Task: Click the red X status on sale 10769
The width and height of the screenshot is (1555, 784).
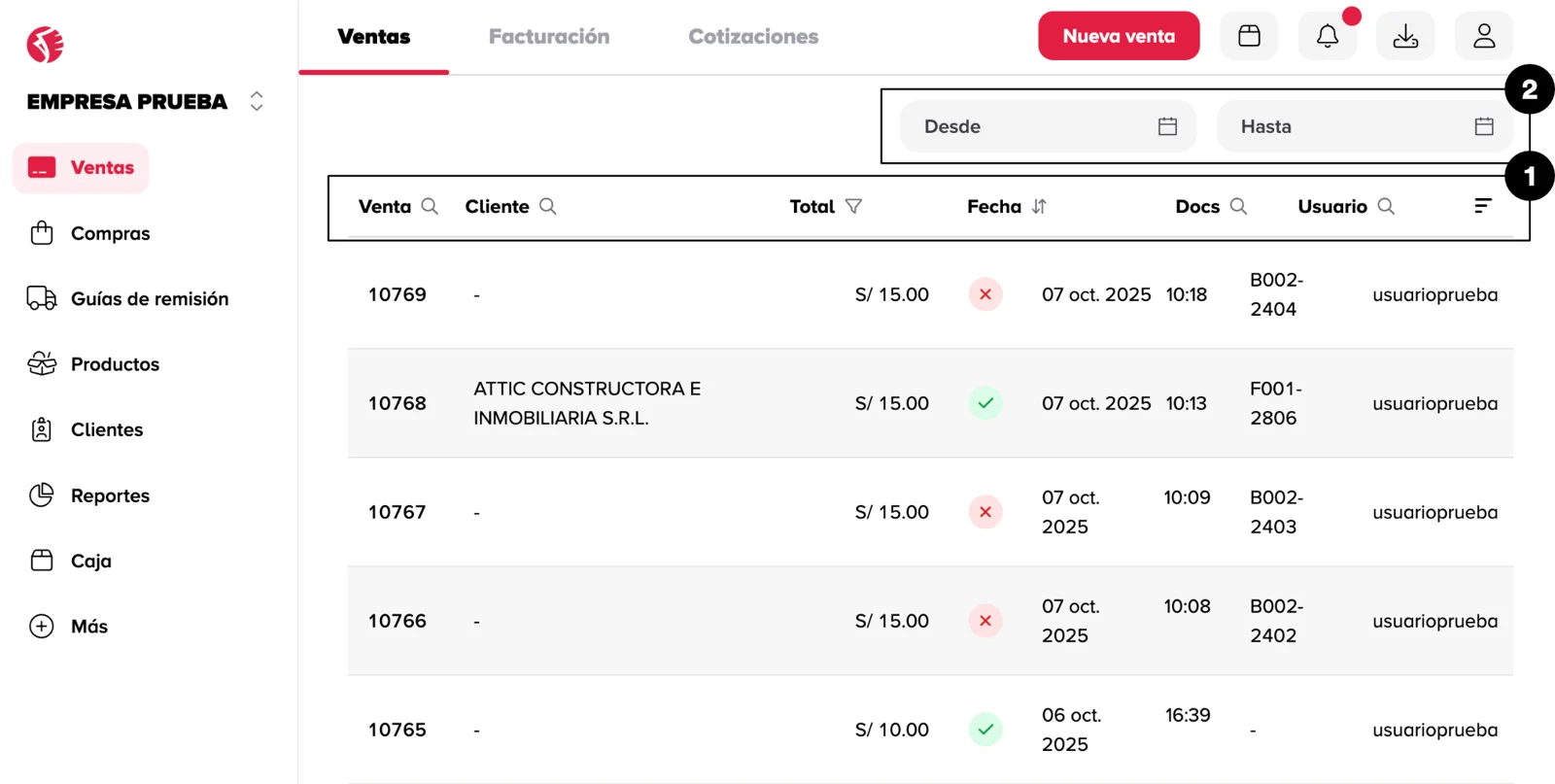Action: (x=985, y=294)
